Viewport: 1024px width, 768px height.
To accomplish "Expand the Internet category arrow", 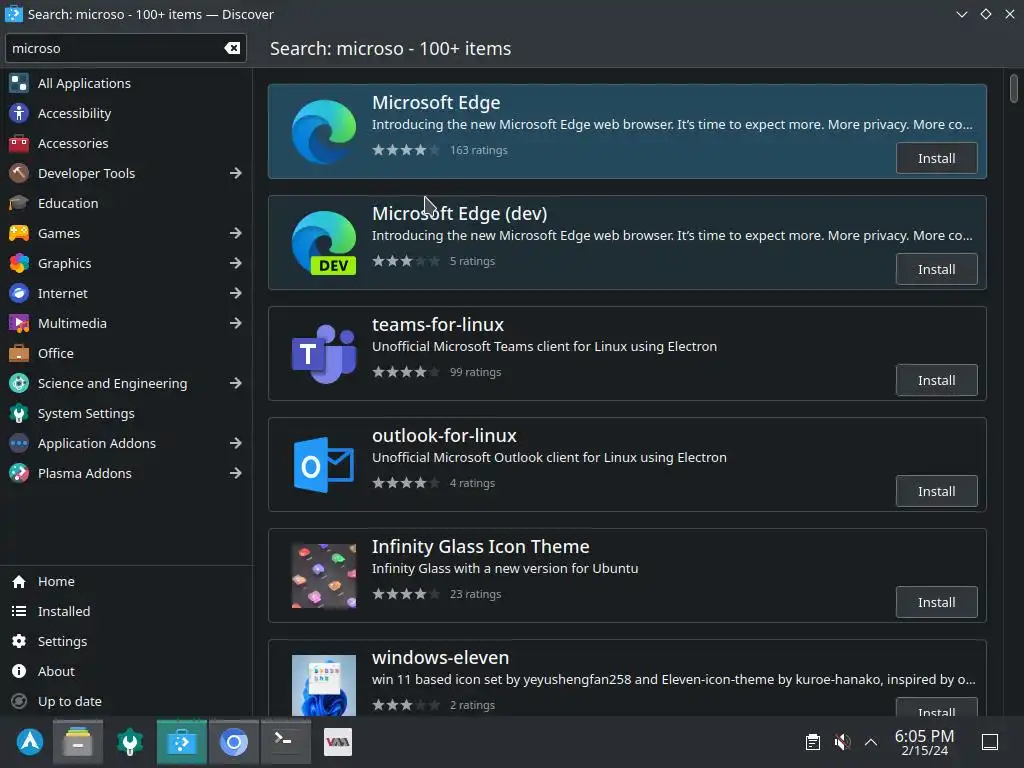I will (x=236, y=293).
